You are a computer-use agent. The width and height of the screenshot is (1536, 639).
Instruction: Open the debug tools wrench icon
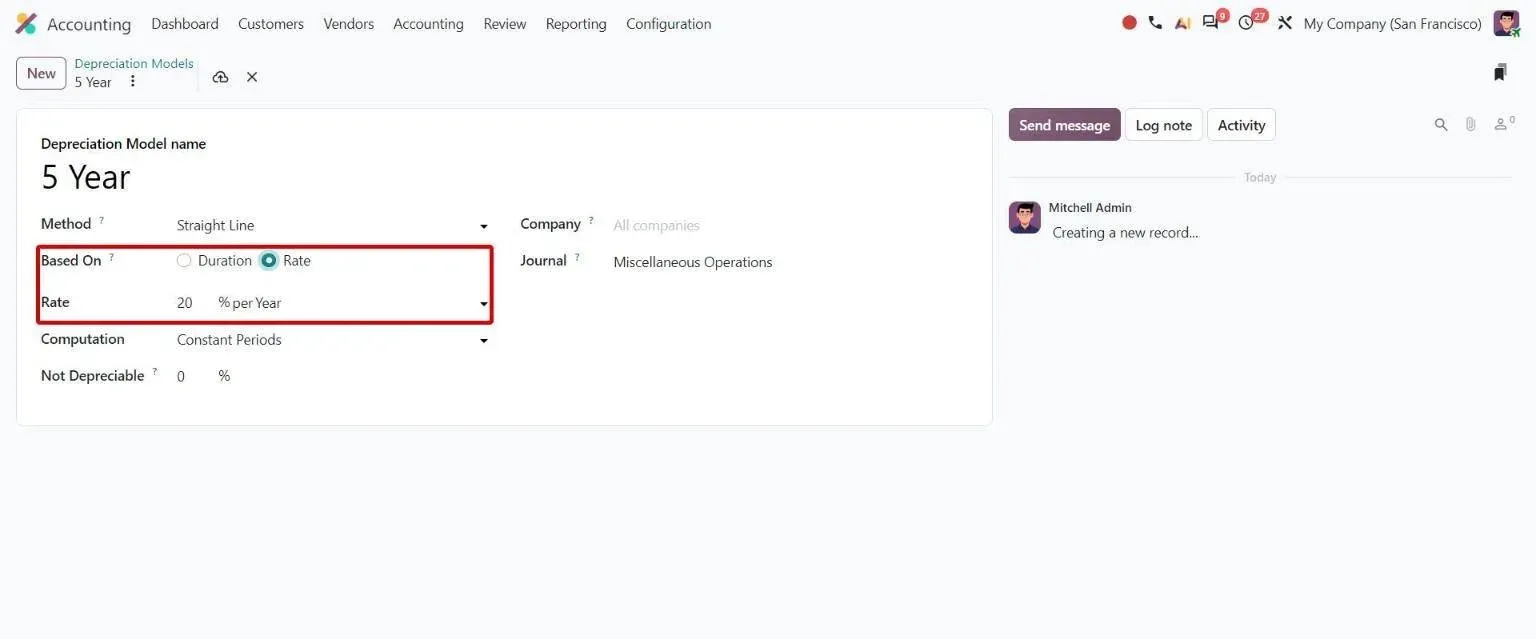1285,23
